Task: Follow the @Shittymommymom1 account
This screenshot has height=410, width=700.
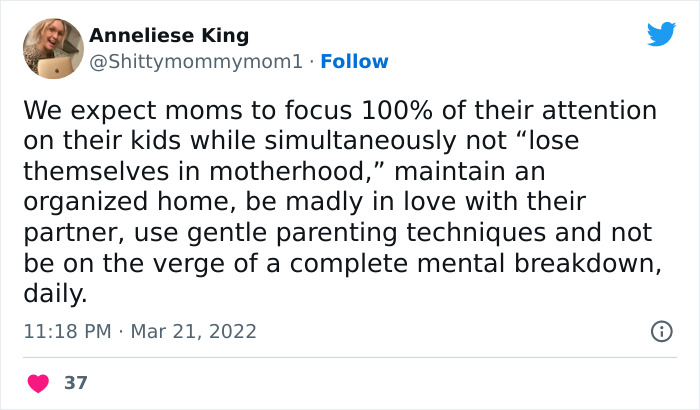Action: click(353, 62)
